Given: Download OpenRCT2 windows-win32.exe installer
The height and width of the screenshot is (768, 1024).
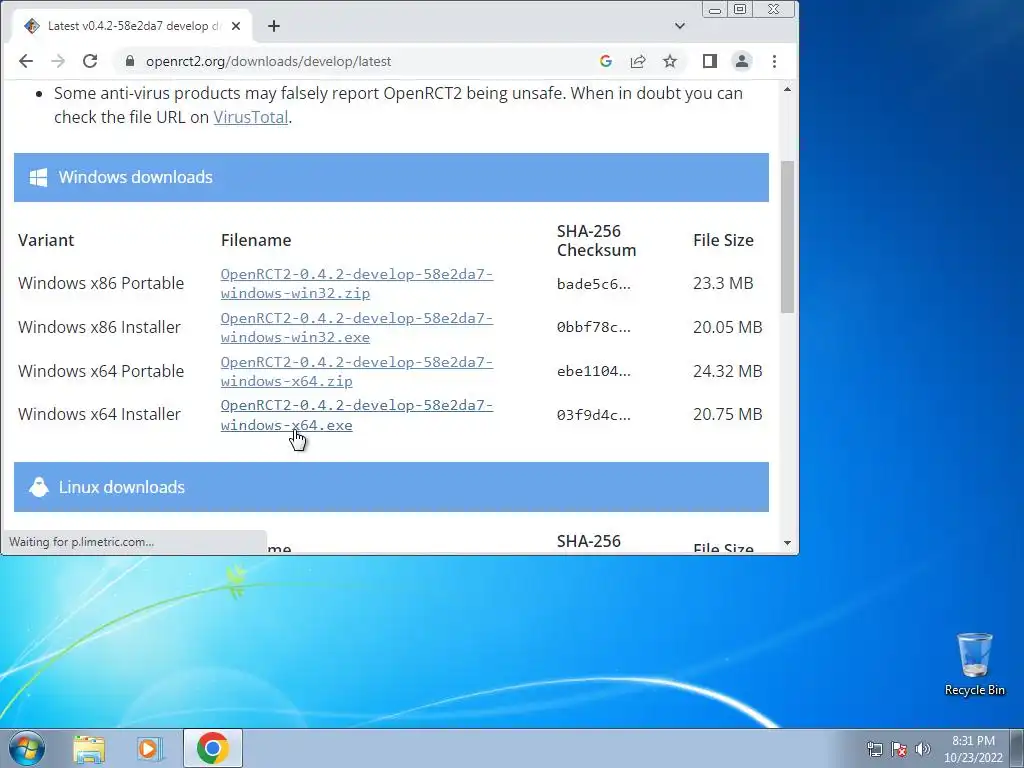Looking at the screenshot, I should tap(357, 328).
